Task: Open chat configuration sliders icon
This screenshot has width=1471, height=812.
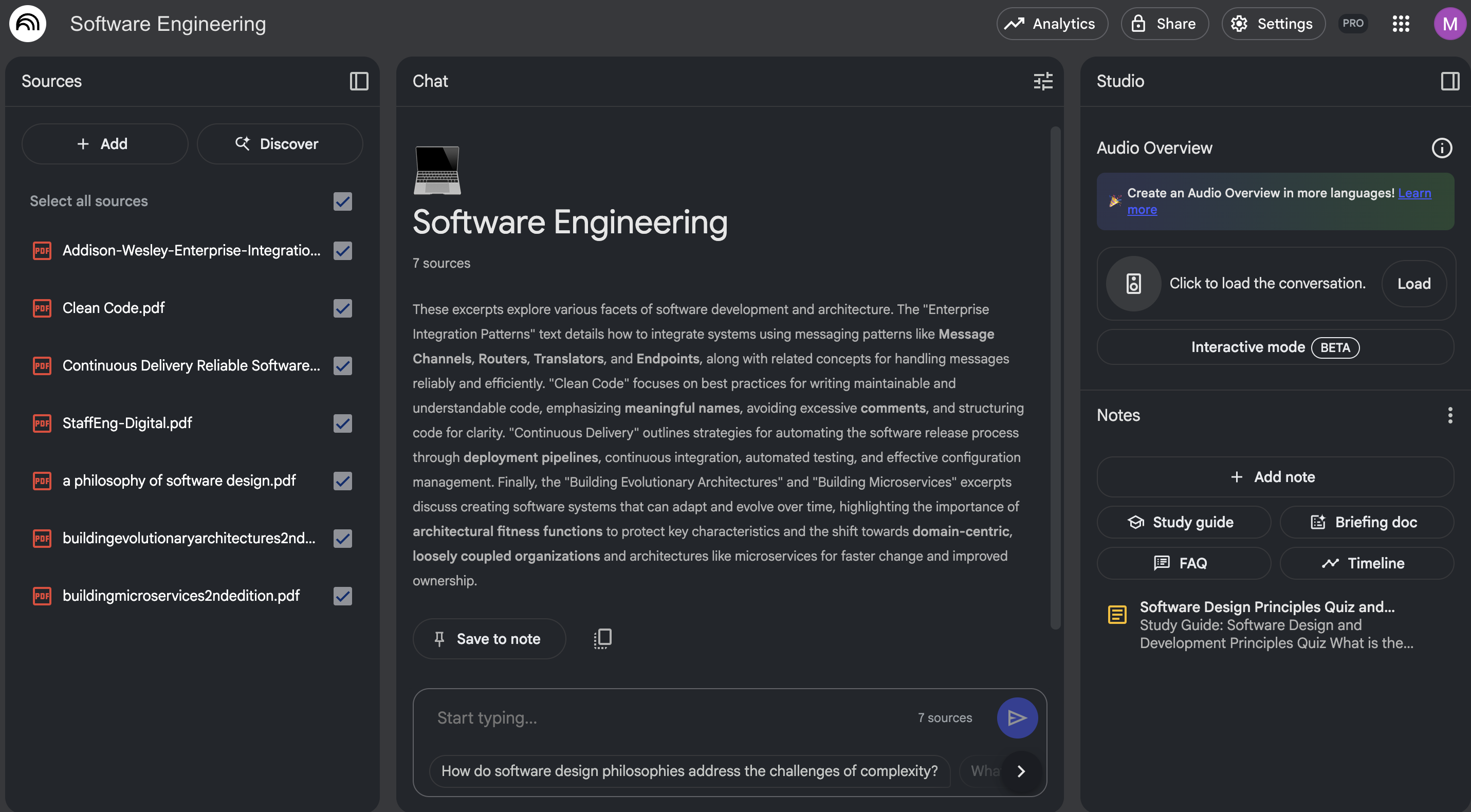Action: pyautogui.click(x=1043, y=81)
